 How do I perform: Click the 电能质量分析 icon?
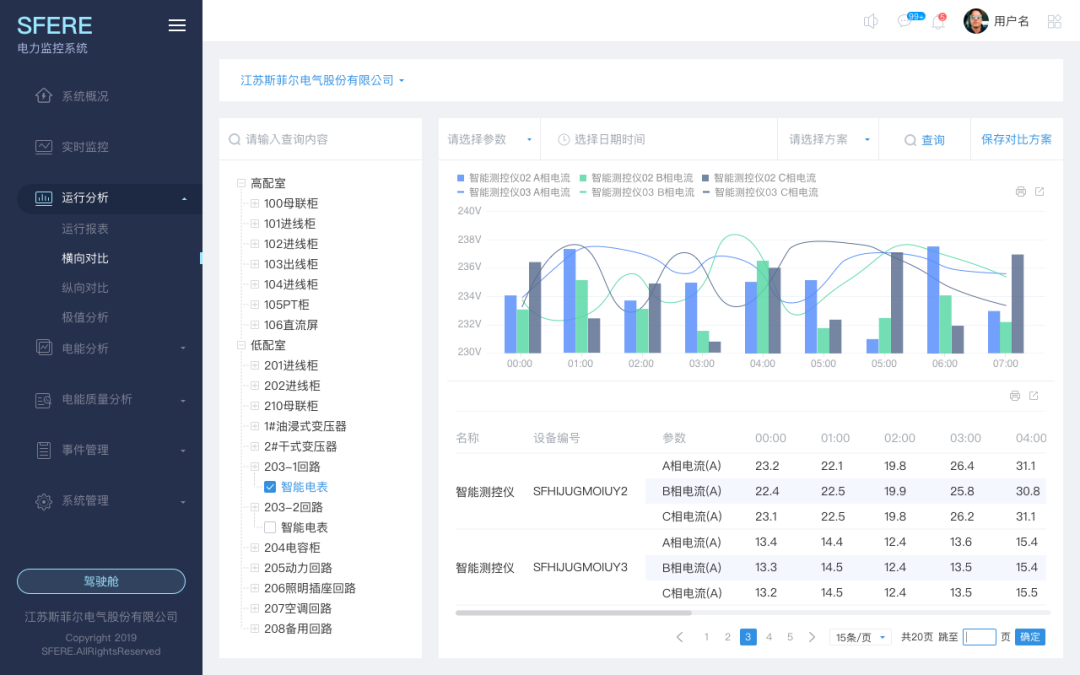(43, 399)
